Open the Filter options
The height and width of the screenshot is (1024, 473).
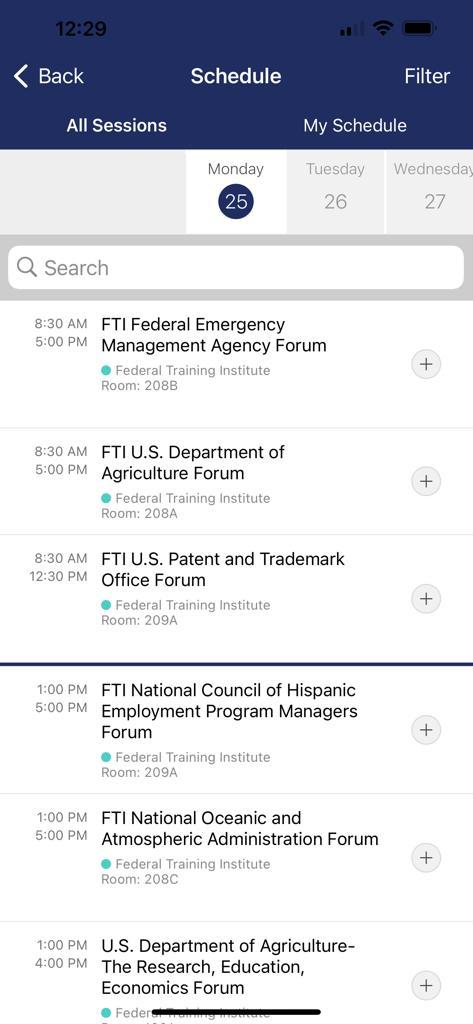click(427, 76)
